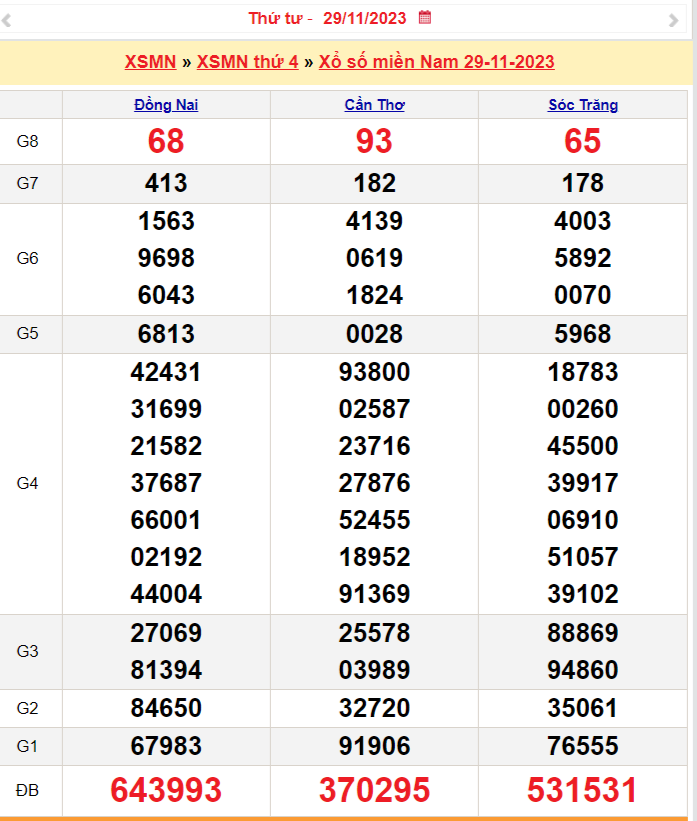Open the XSMN thứ 4 link
The width and height of the screenshot is (697, 821).
pyautogui.click(x=247, y=62)
